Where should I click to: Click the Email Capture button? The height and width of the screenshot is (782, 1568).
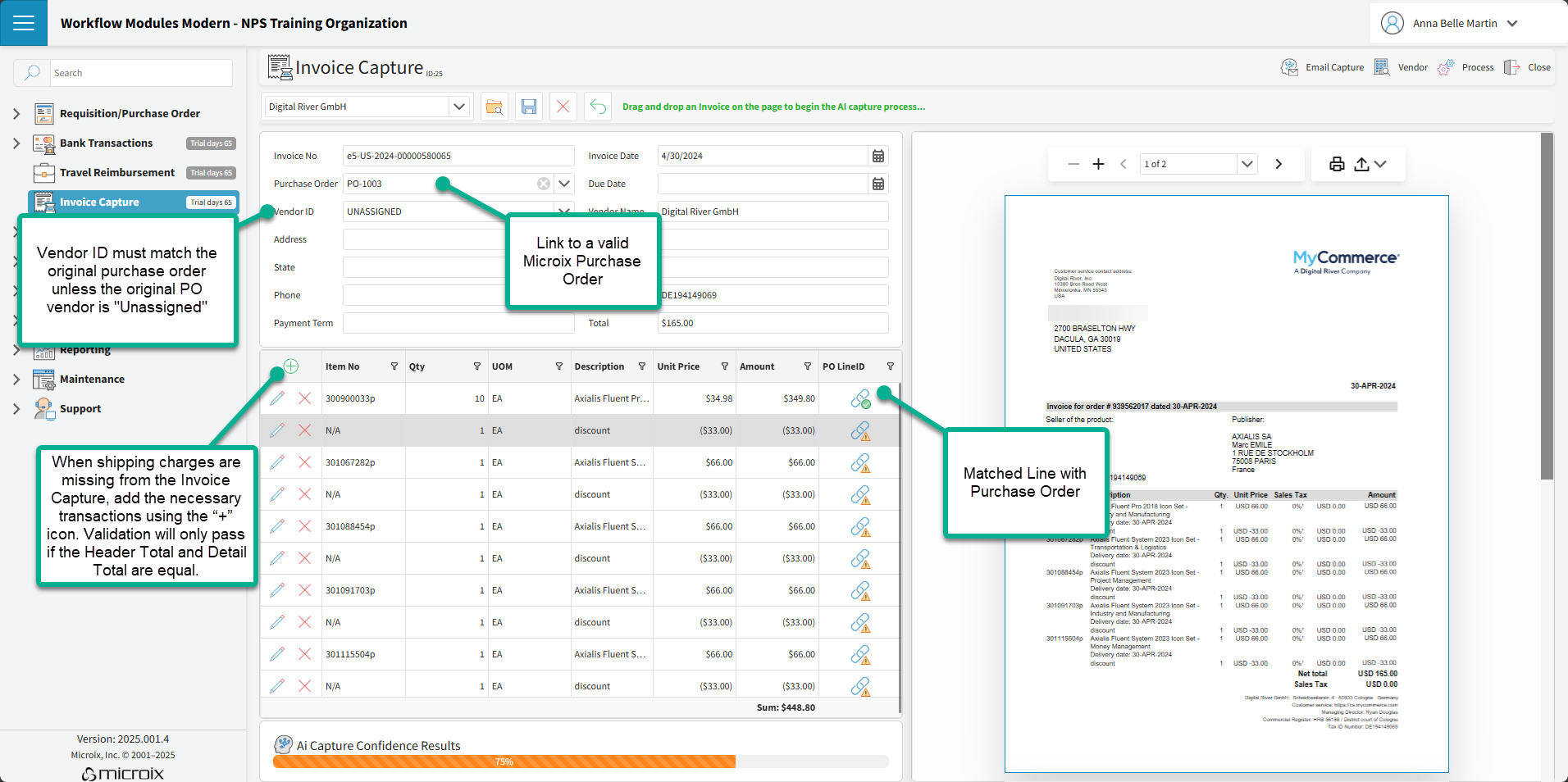(x=1323, y=67)
